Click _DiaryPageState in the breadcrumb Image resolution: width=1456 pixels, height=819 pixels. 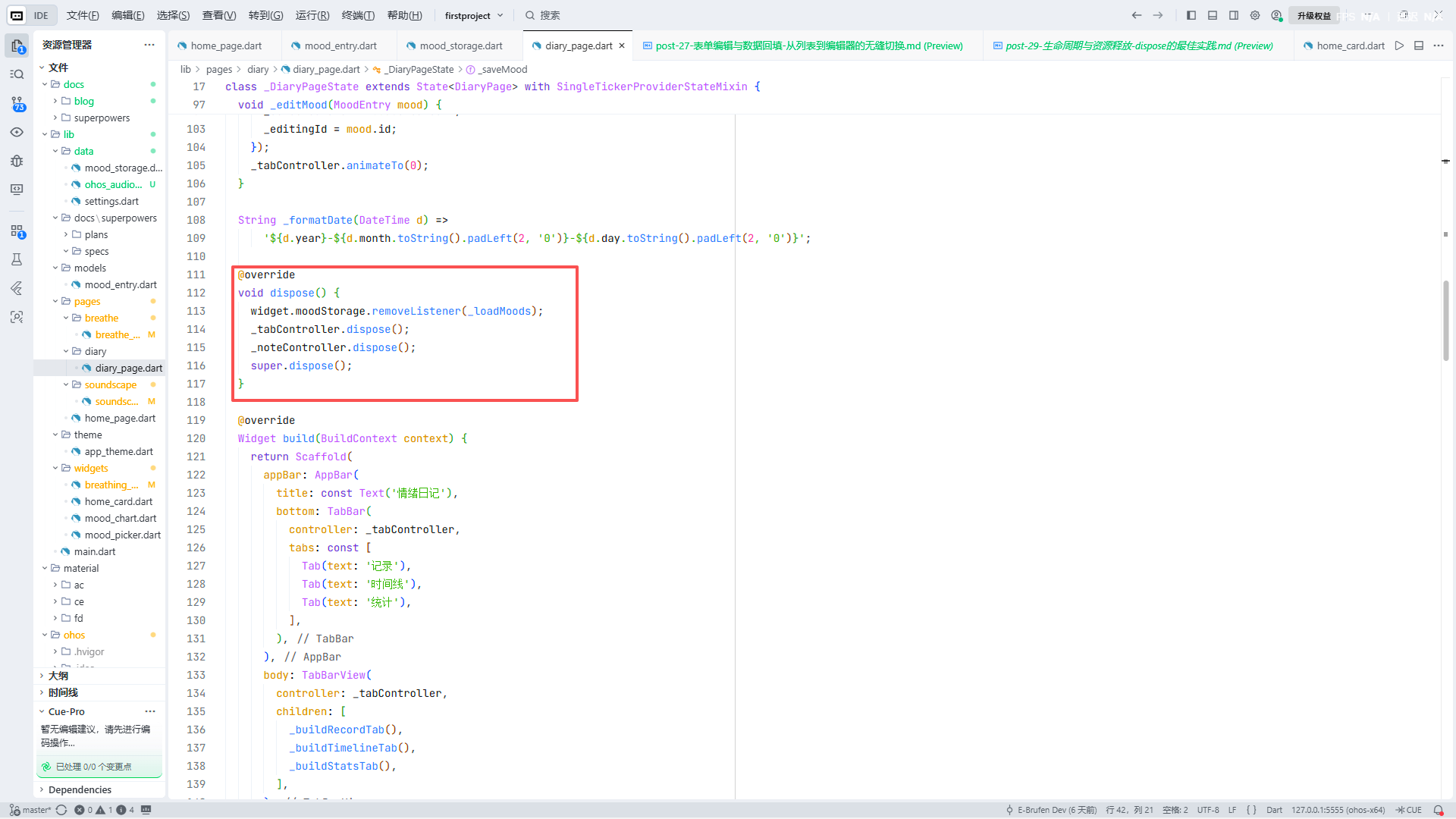pyautogui.click(x=419, y=69)
